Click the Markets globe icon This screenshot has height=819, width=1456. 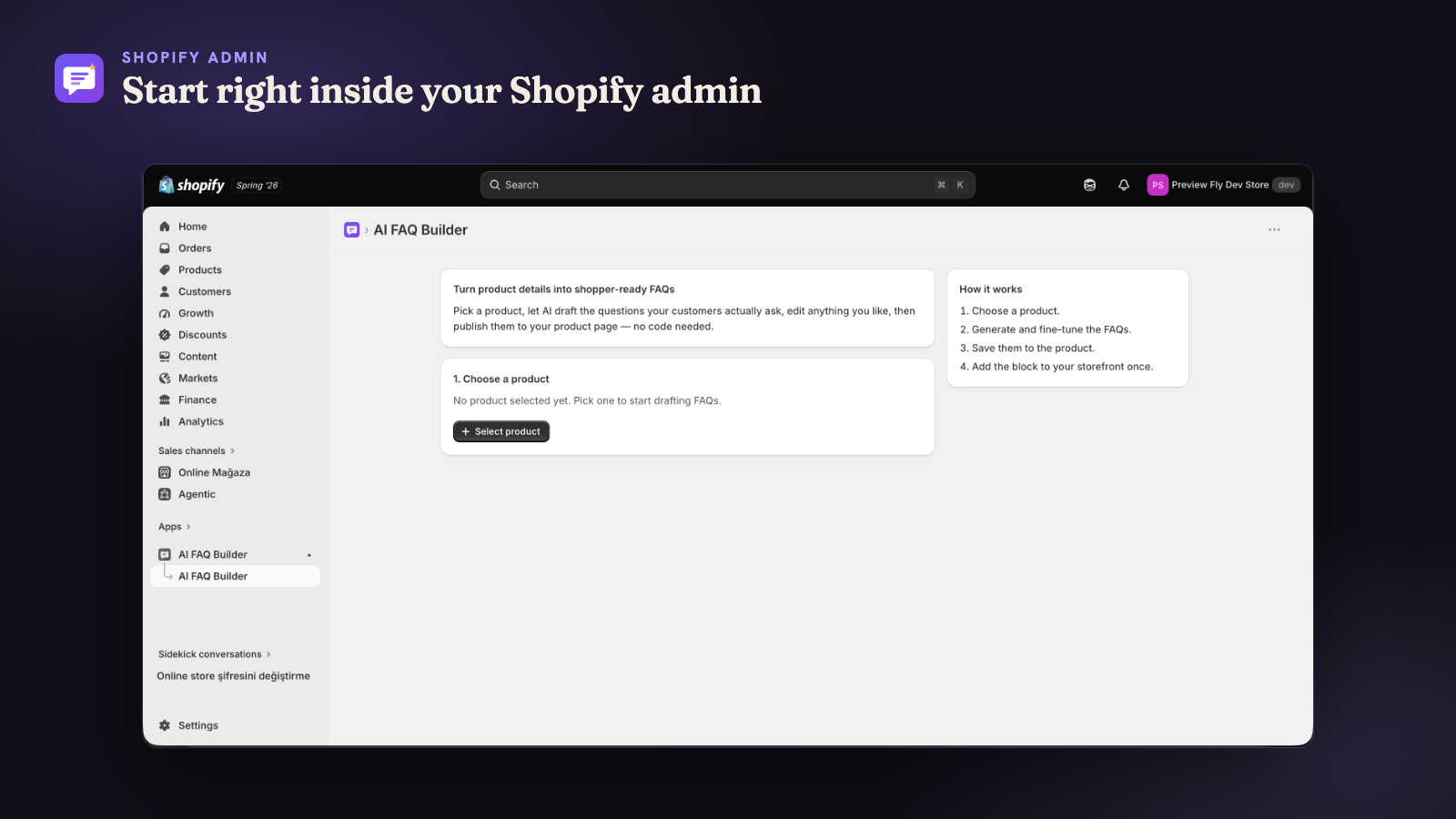click(x=165, y=379)
